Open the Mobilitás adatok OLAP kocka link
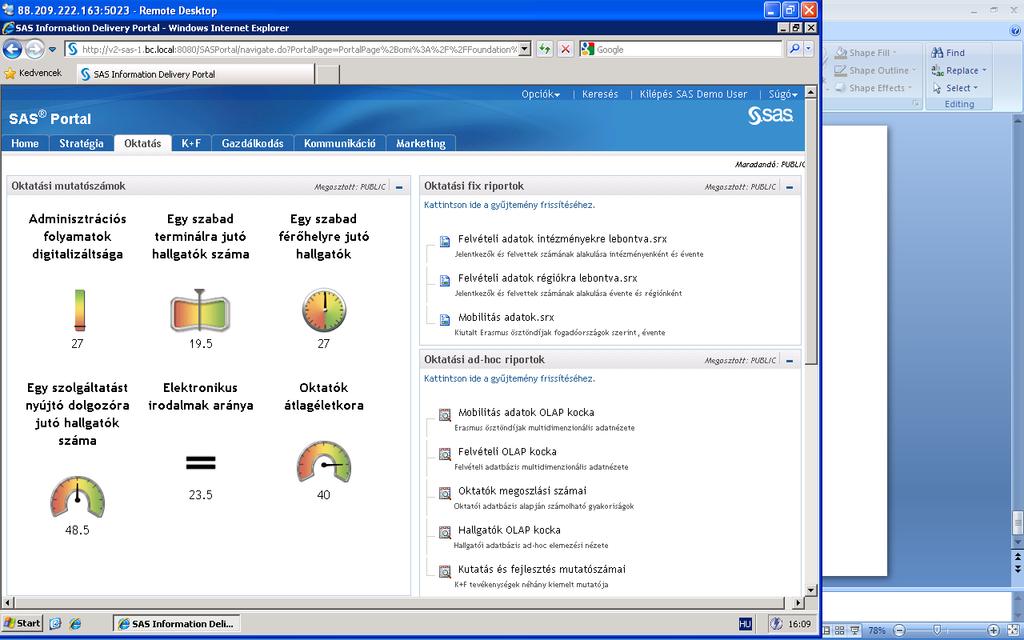Image resolution: width=1024 pixels, height=640 pixels. (526, 412)
